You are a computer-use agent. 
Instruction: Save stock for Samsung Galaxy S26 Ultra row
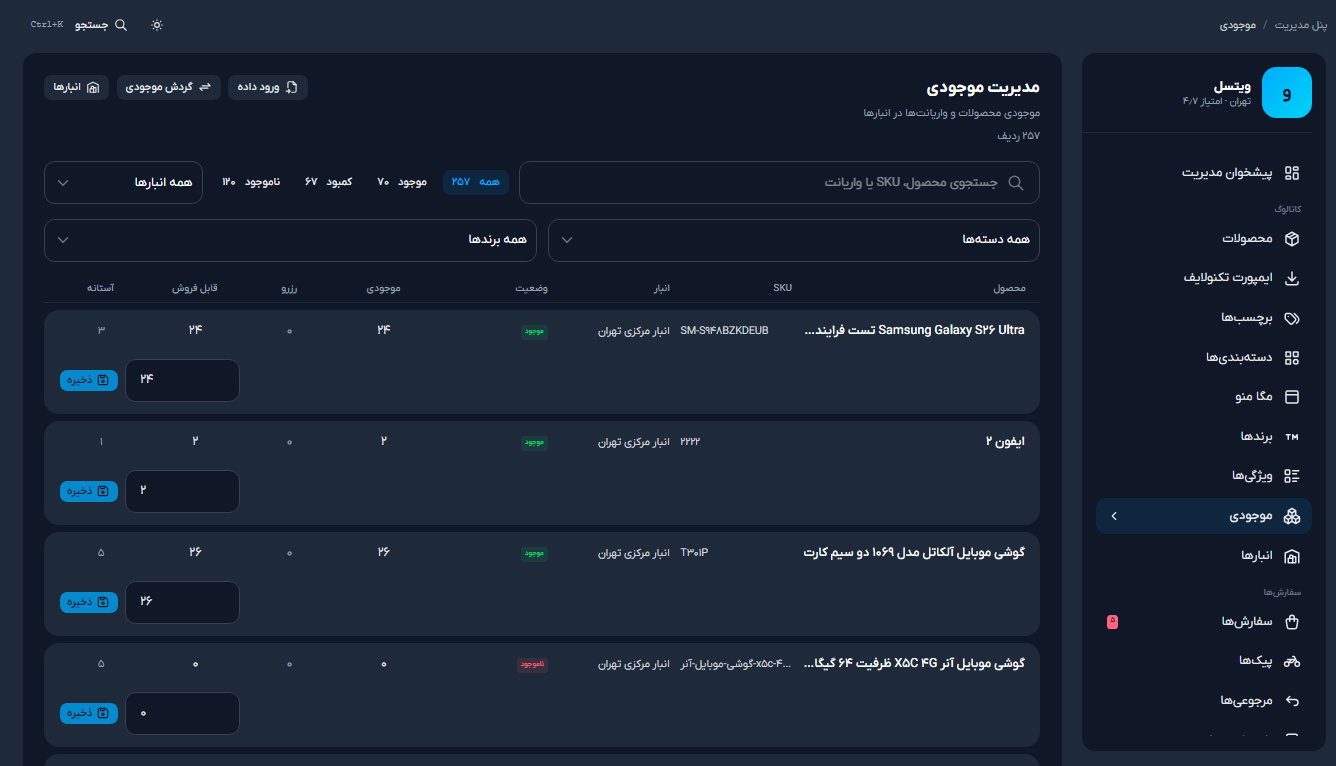coord(89,380)
